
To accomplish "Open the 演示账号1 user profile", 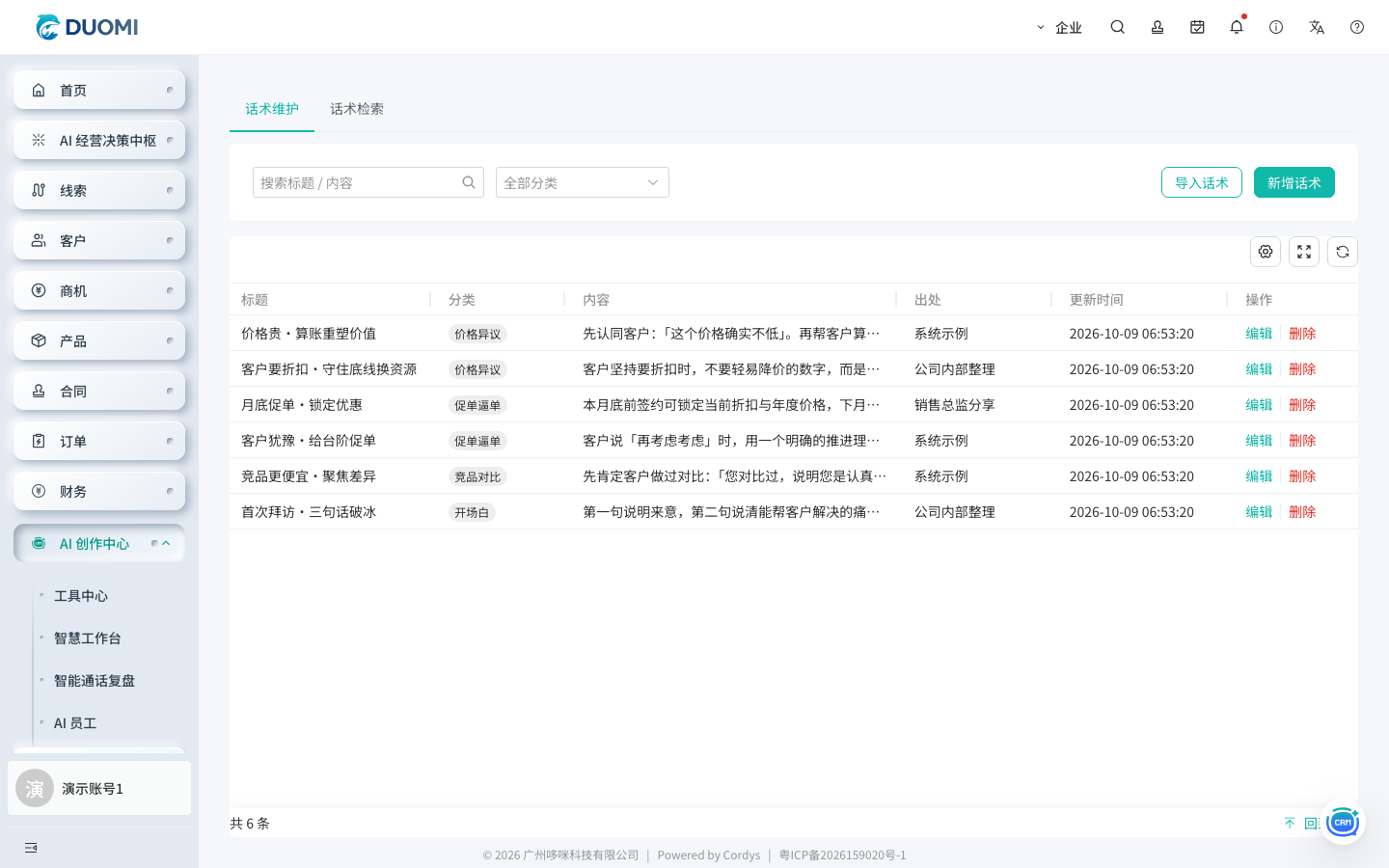I will click(99, 788).
